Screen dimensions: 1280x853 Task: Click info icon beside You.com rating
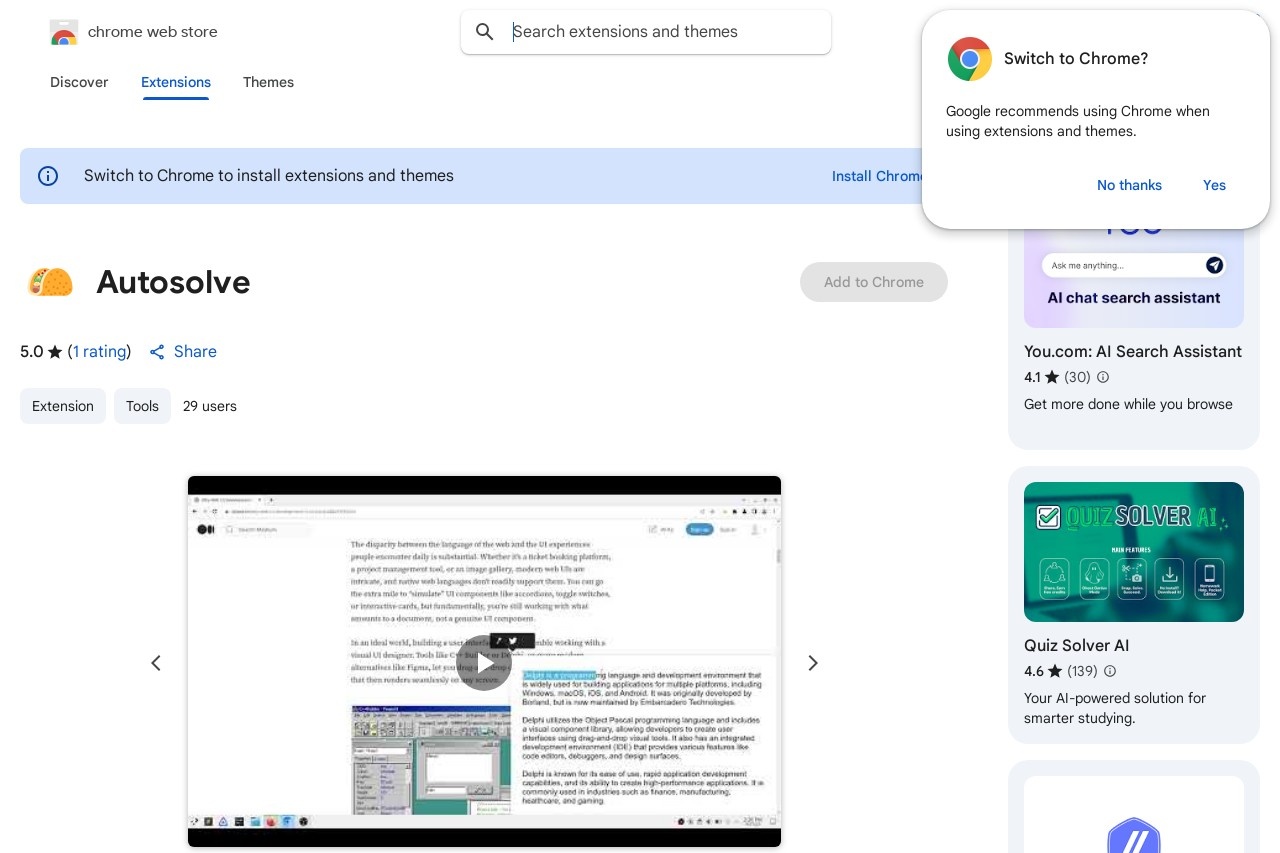point(1103,377)
